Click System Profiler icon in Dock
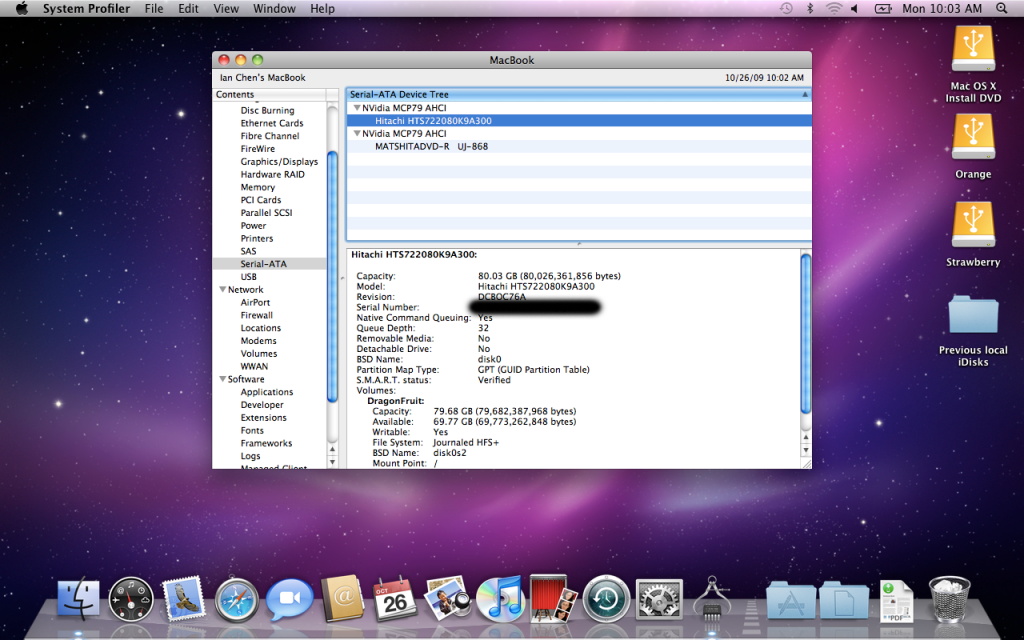The image size is (1024, 640). [x=711, y=598]
